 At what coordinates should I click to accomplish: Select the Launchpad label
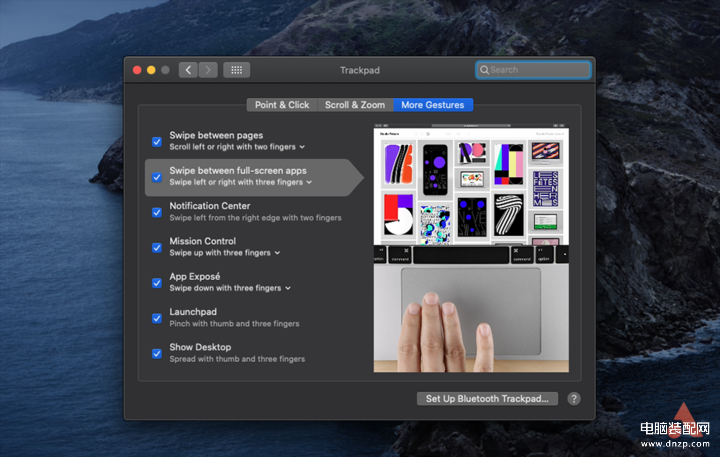(193, 311)
